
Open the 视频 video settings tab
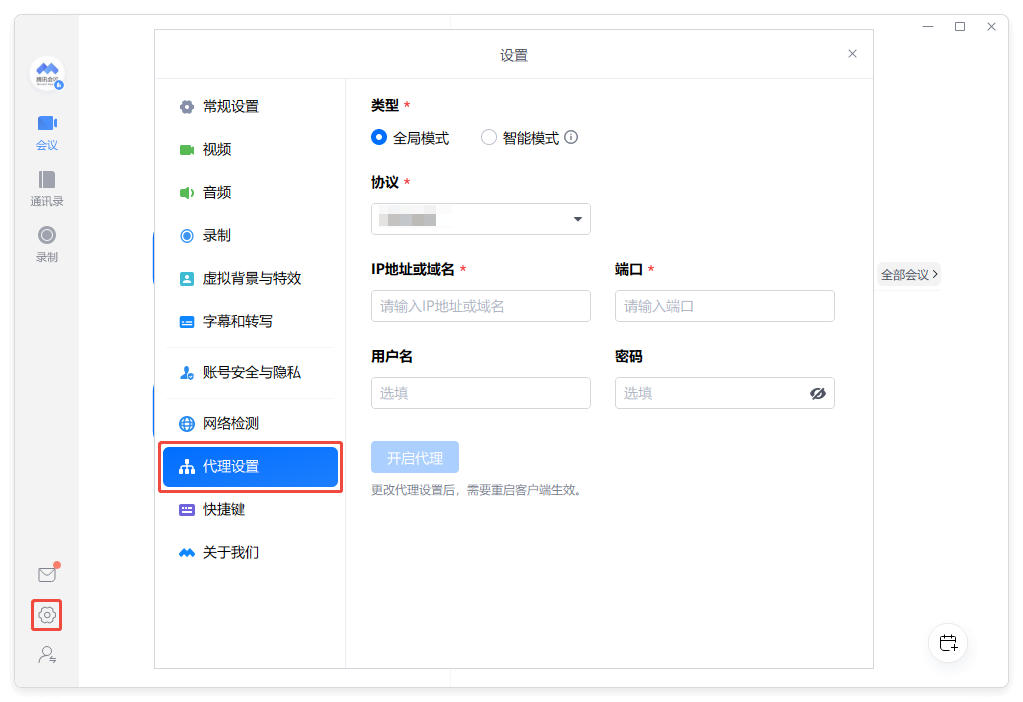pos(251,149)
